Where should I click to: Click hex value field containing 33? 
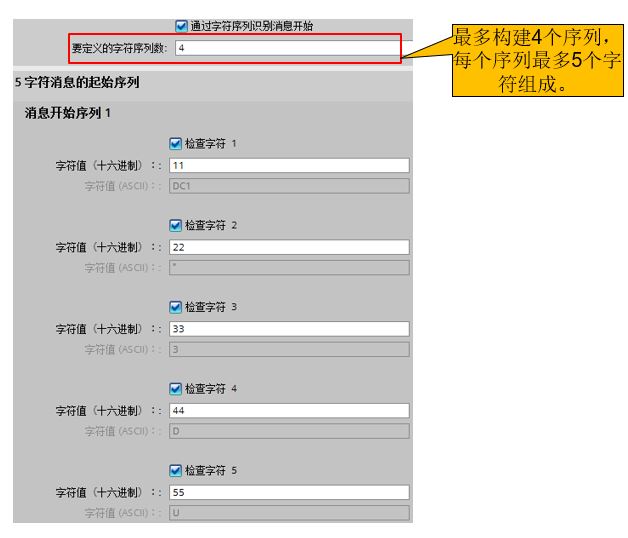290,329
